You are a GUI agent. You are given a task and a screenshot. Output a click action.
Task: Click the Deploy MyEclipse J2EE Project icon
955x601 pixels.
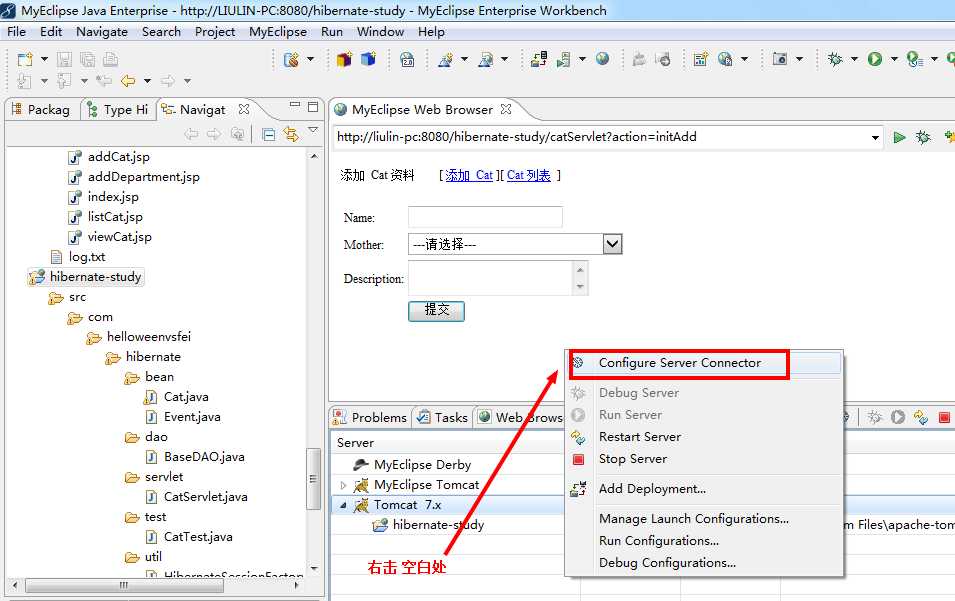(538, 58)
